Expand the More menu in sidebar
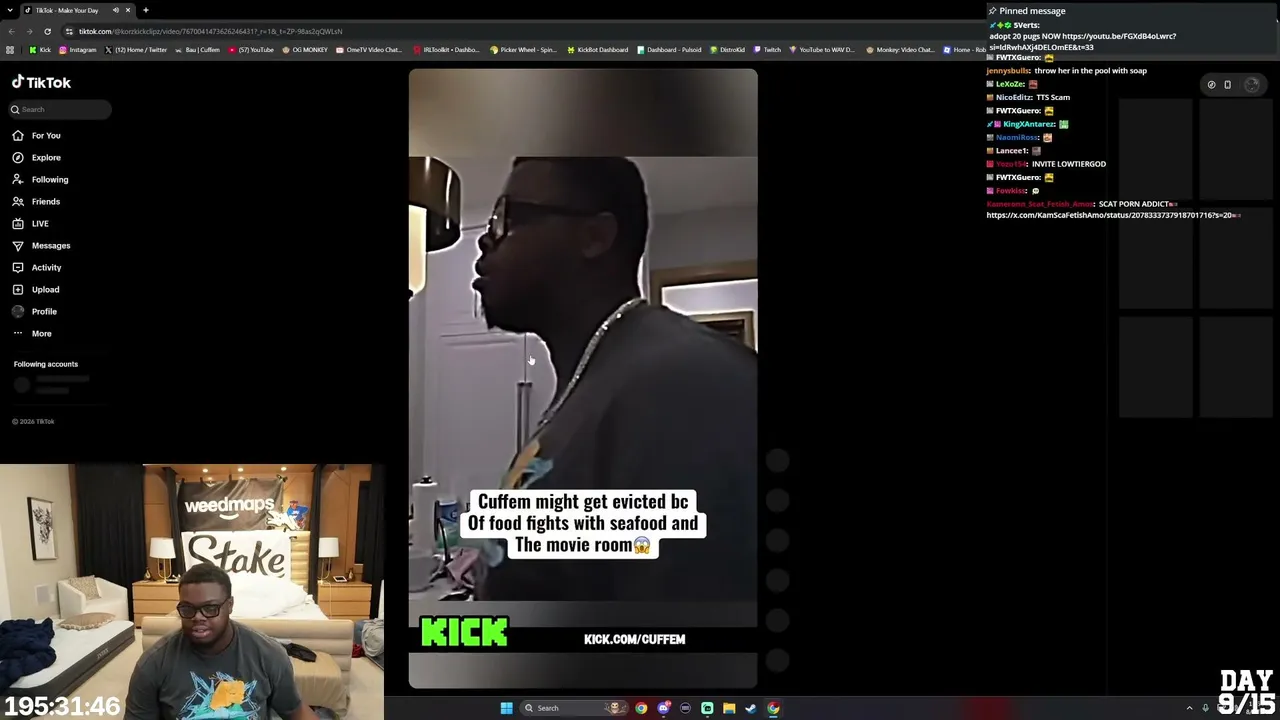Screen dimensions: 1280x720 [32, 334]
